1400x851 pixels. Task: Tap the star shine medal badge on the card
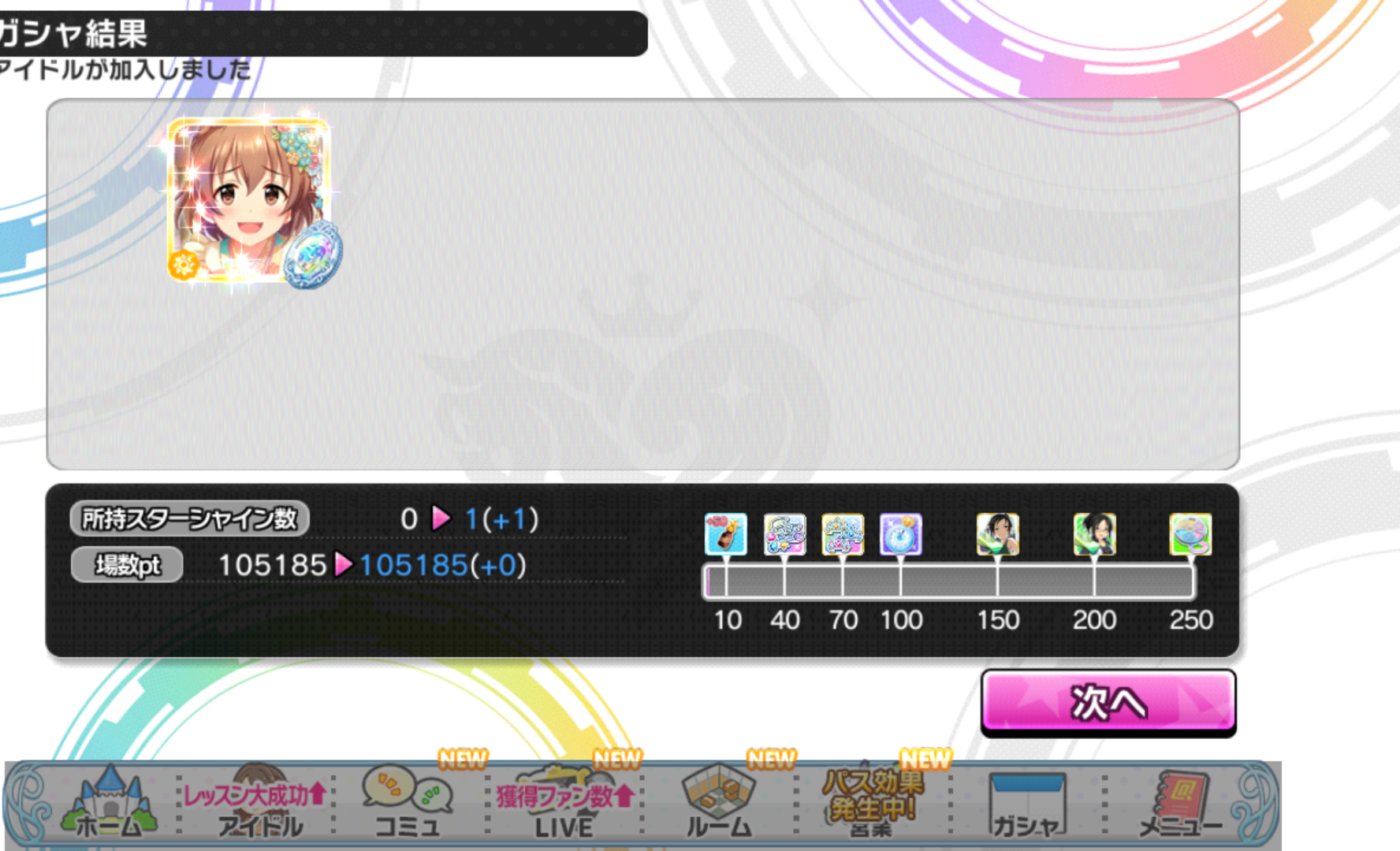point(314,254)
